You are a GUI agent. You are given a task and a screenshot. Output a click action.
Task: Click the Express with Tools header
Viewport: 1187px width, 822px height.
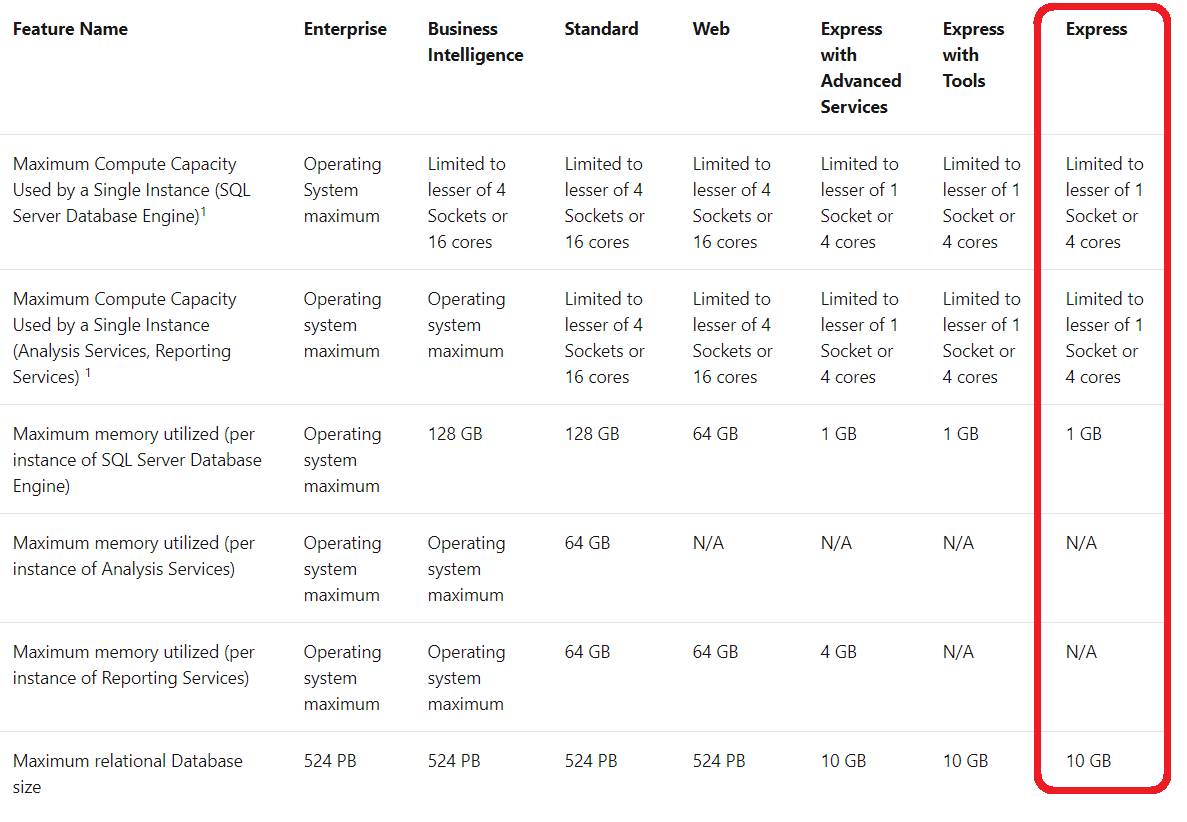coord(972,55)
